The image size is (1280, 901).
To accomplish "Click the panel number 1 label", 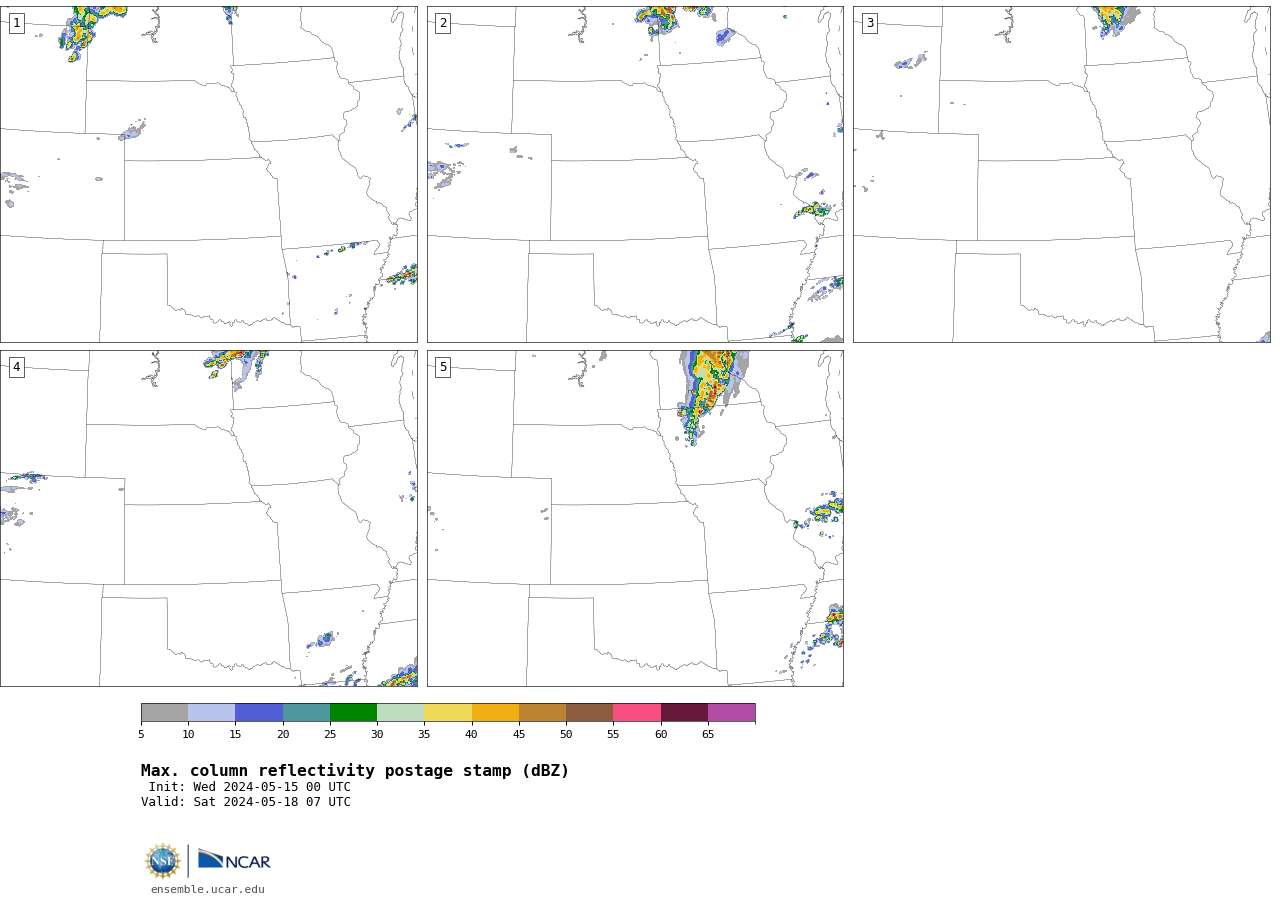I will (x=16, y=23).
